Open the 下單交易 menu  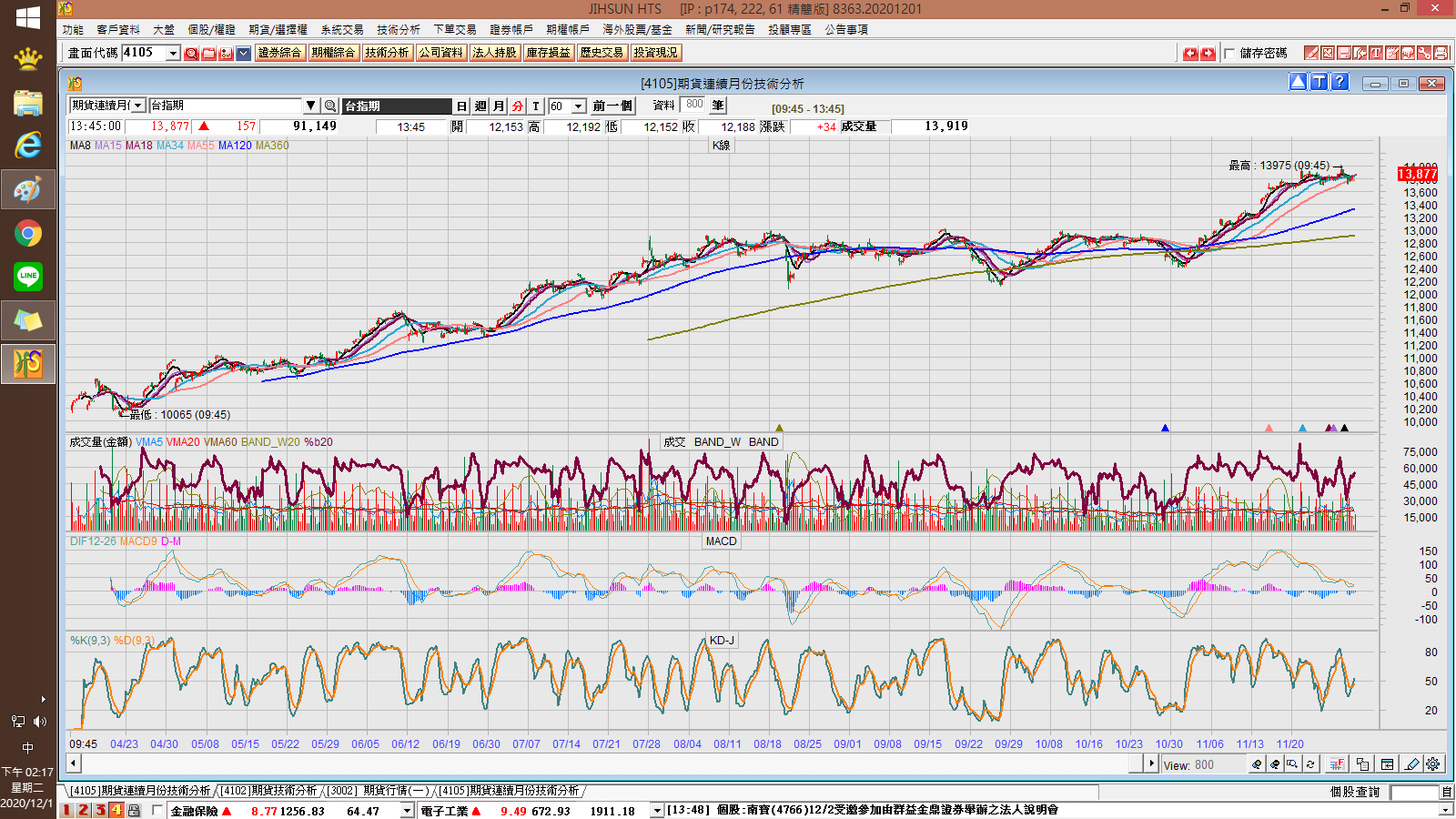[455, 29]
